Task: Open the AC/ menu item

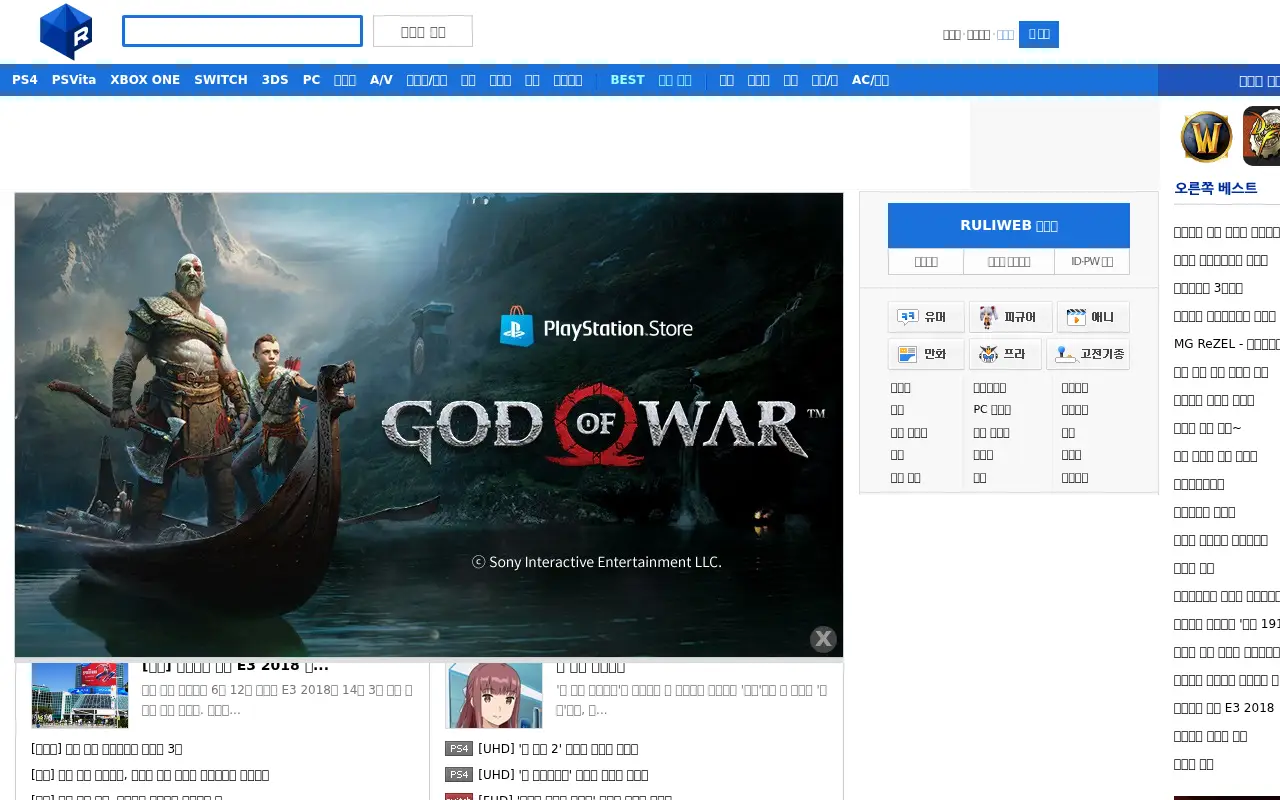Action: tap(870, 80)
